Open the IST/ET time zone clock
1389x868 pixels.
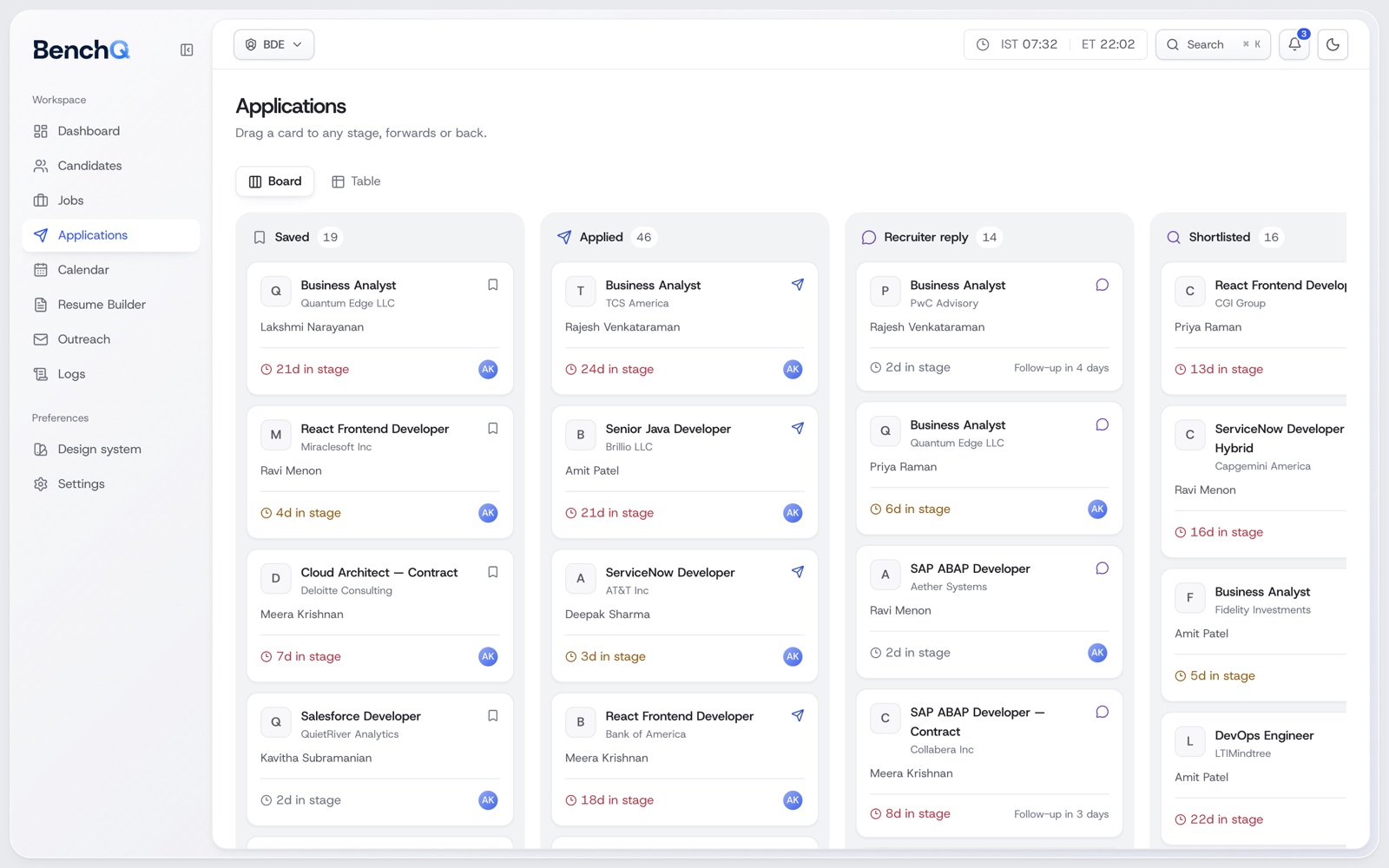click(x=1056, y=44)
